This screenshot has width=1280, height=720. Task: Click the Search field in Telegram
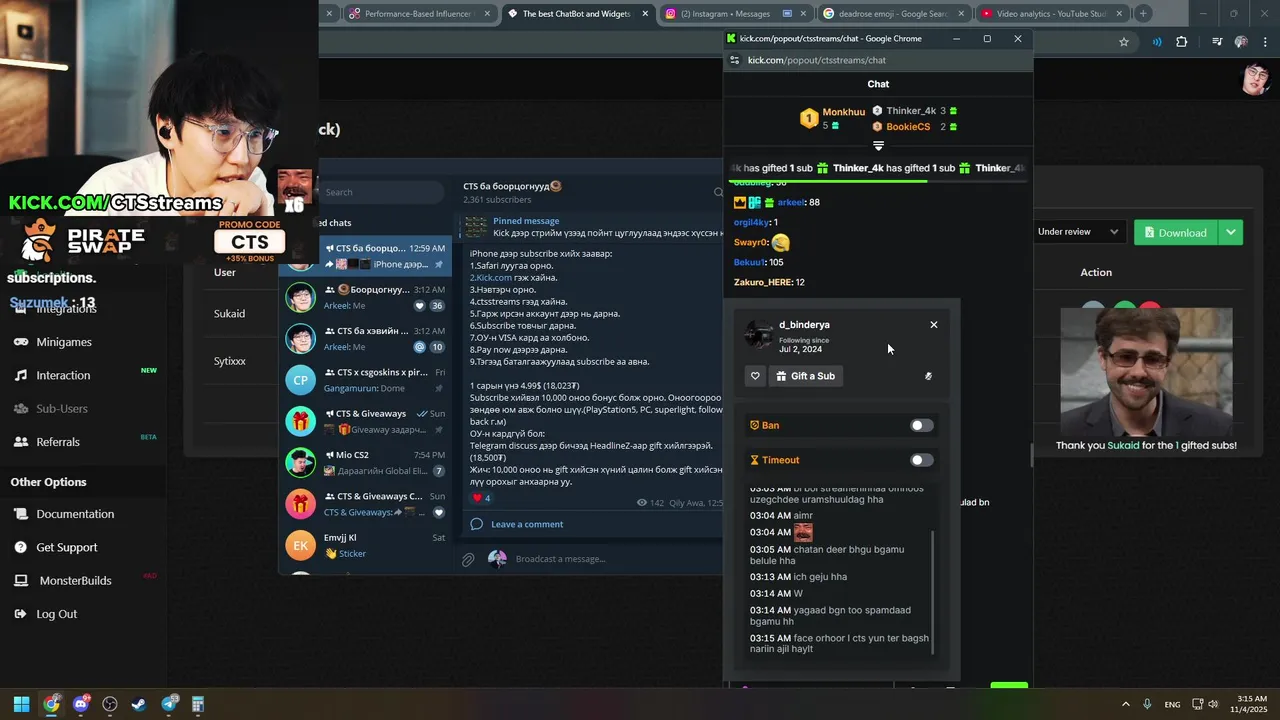380,192
